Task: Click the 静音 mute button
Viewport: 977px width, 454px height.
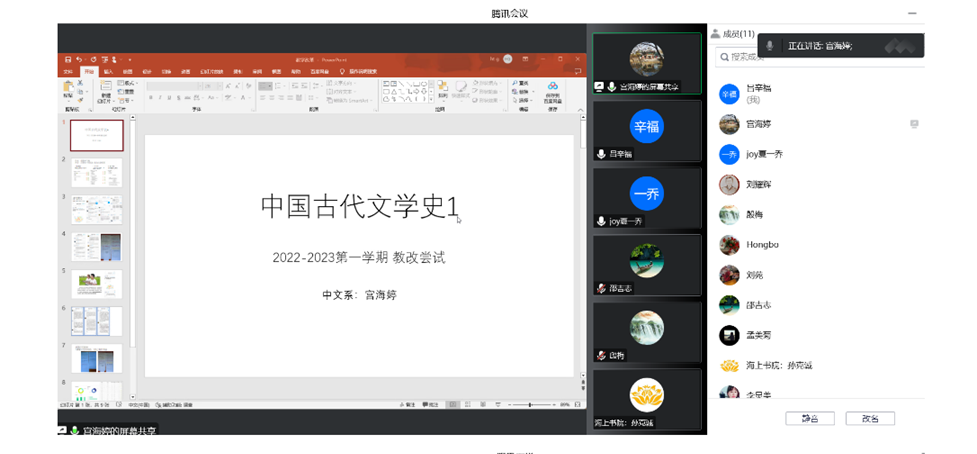Action: tap(809, 418)
